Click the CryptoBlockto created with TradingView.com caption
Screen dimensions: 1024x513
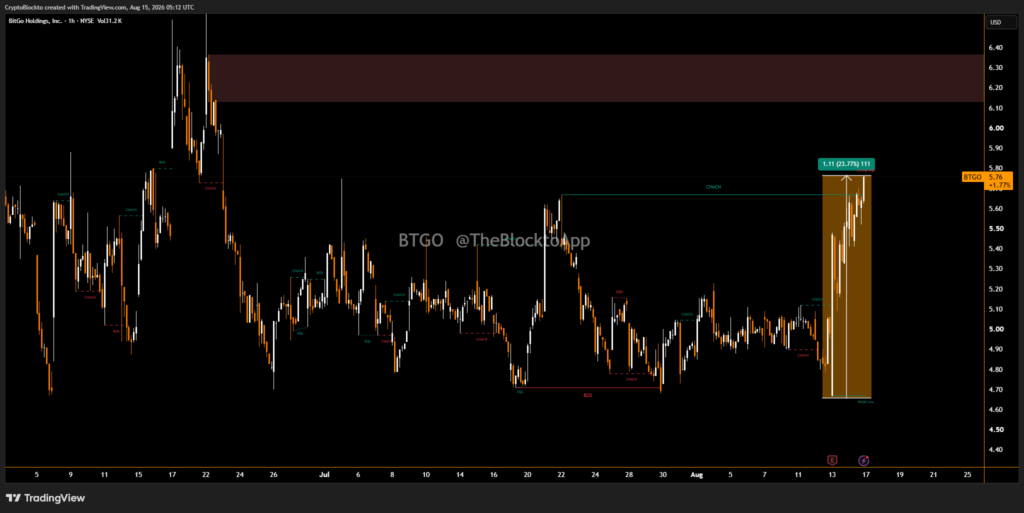pos(99,7)
